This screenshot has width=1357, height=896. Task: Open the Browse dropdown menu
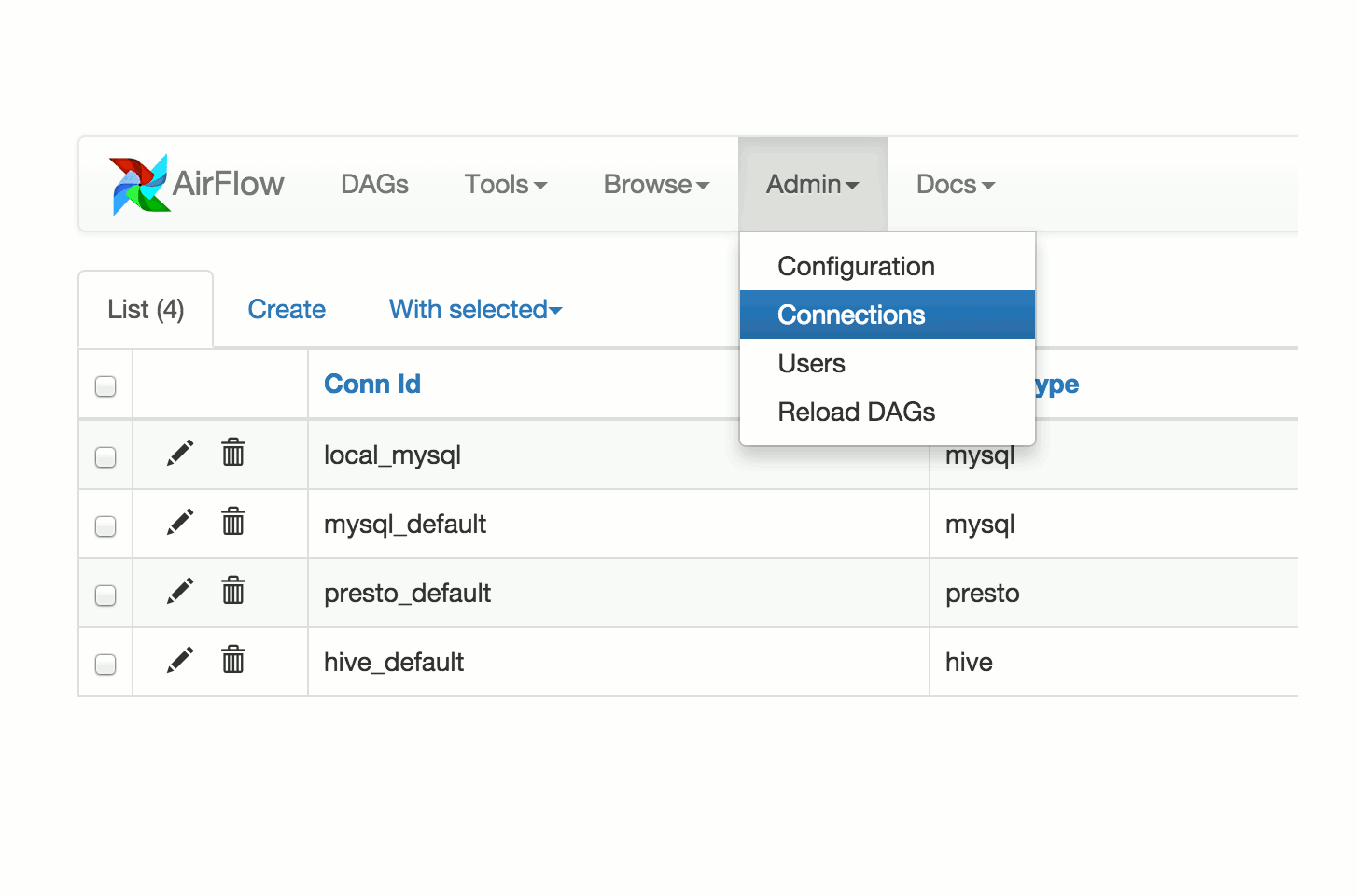pyautogui.click(x=655, y=184)
